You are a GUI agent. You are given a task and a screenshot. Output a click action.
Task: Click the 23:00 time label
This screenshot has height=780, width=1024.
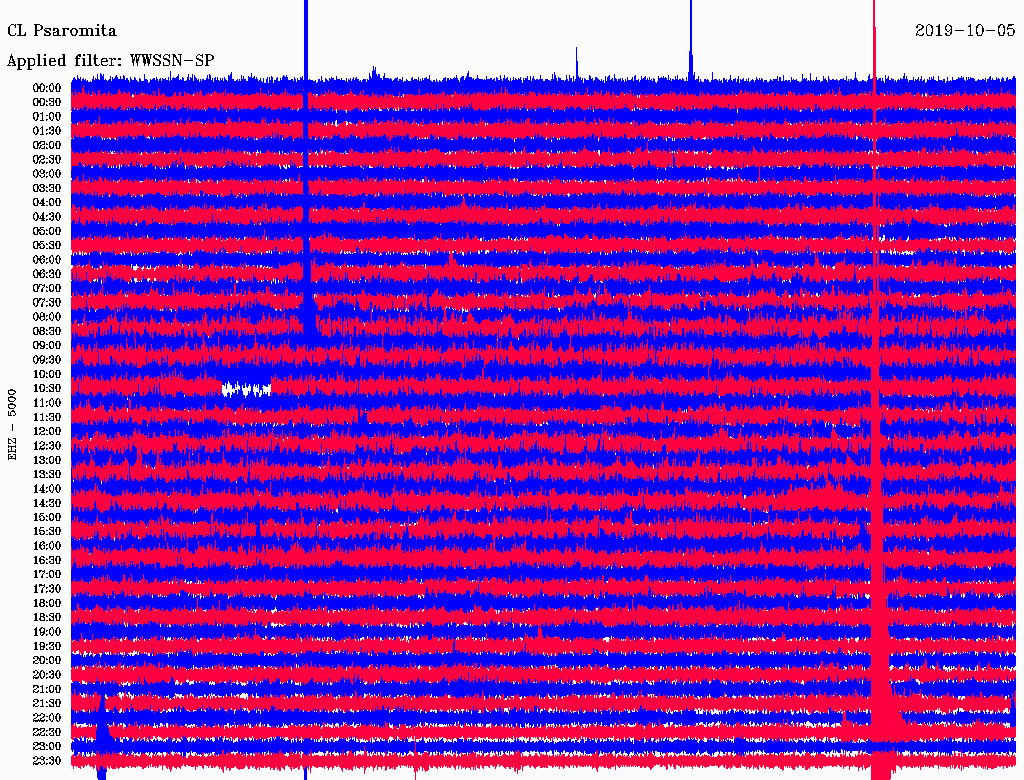coord(47,747)
